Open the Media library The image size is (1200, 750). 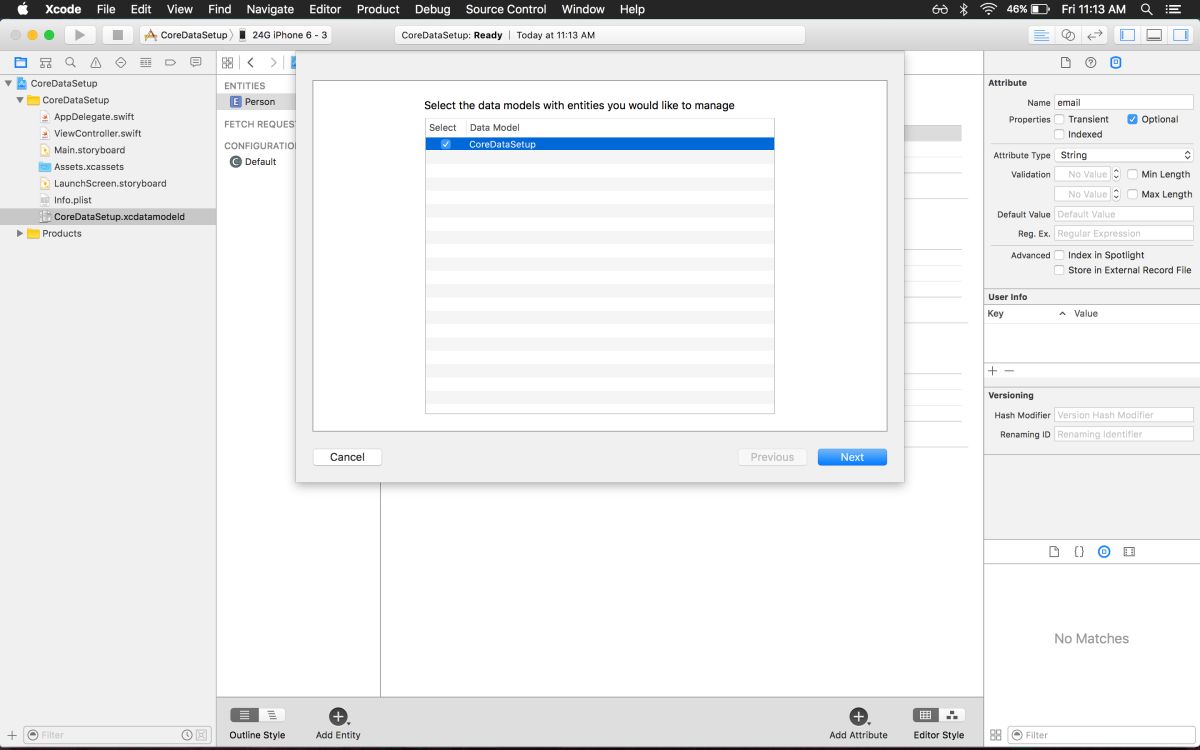click(1129, 552)
